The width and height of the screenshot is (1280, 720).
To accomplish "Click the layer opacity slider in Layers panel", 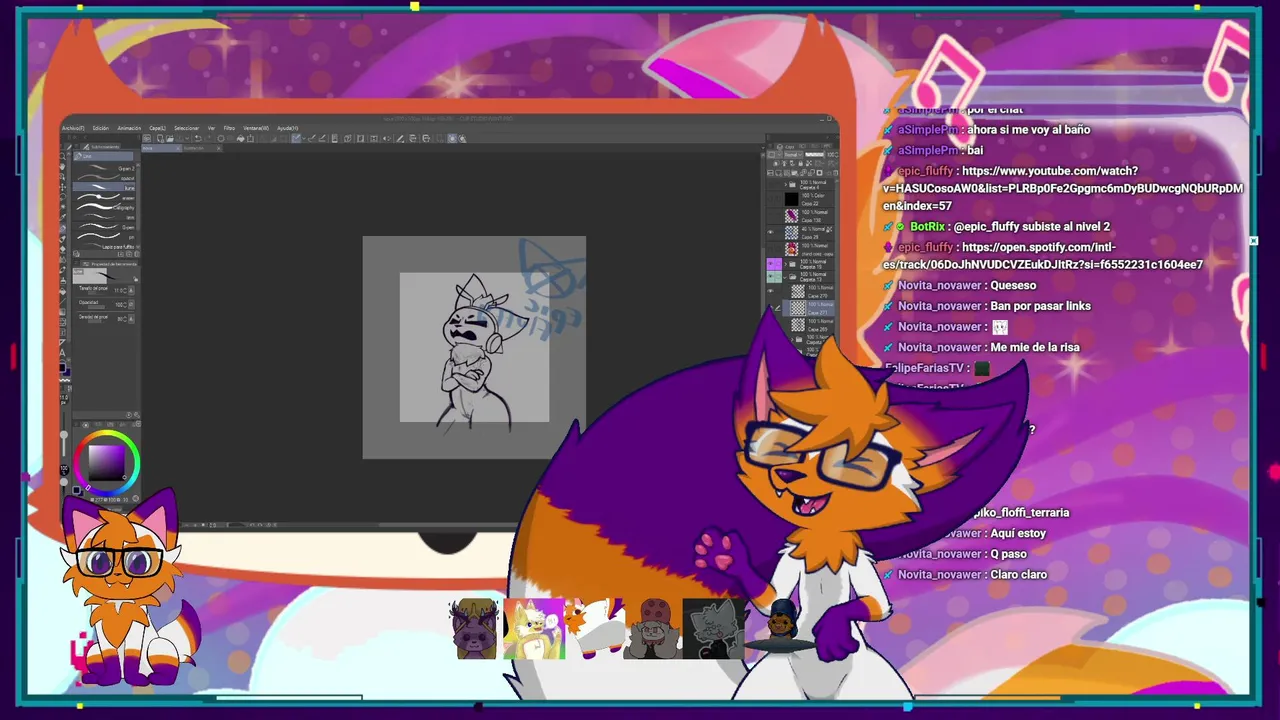I will 817,154.
